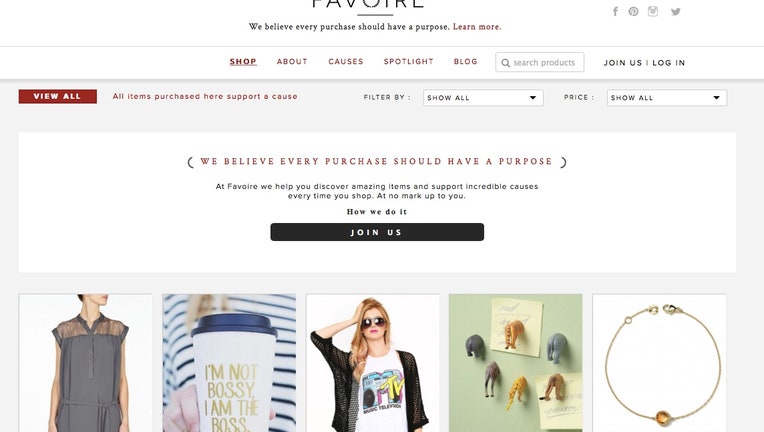Follow the Learn more link
764x432 pixels.
(x=477, y=27)
